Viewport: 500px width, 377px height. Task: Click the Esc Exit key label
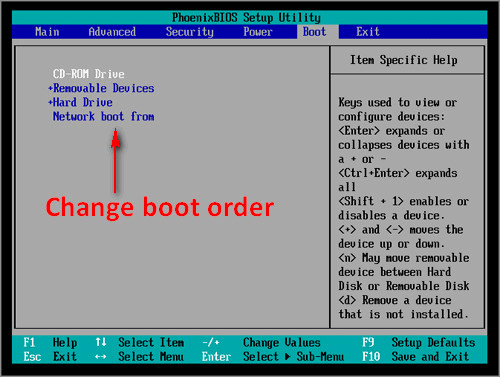(50, 357)
